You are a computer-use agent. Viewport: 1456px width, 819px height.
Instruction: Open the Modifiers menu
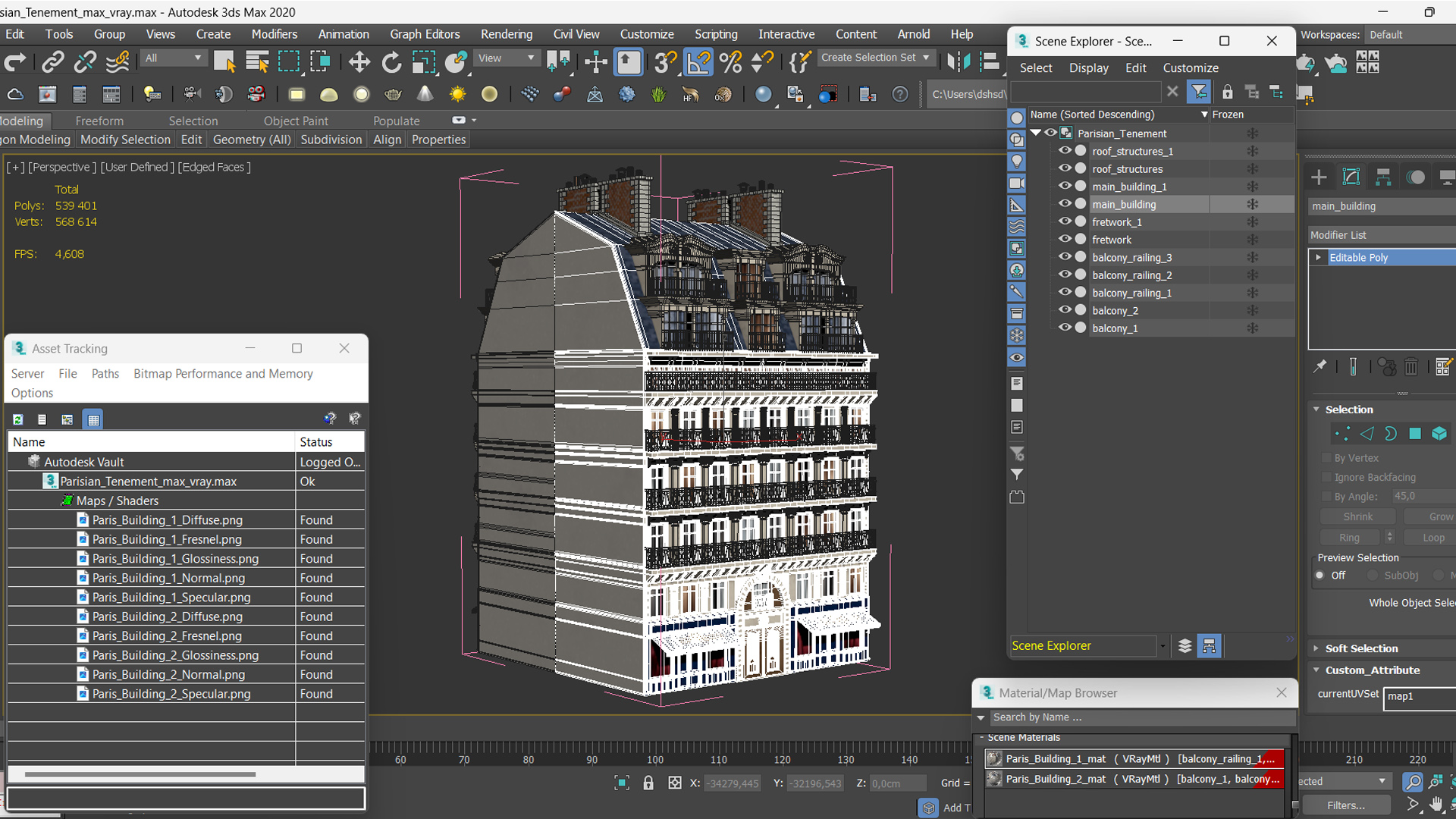pyautogui.click(x=275, y=34)
